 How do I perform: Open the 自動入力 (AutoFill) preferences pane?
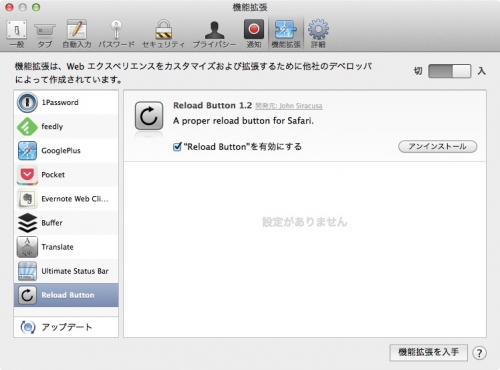(x=77, y=34)
